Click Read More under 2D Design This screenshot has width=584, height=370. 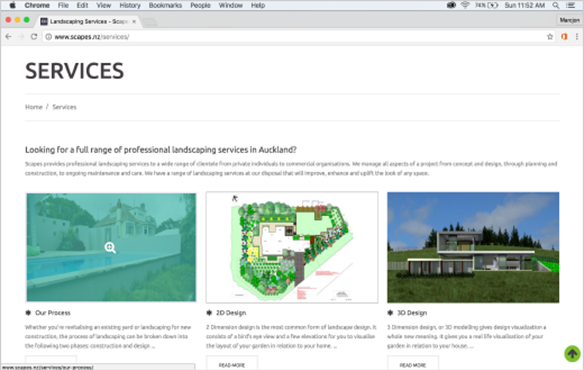click(232, 364)
